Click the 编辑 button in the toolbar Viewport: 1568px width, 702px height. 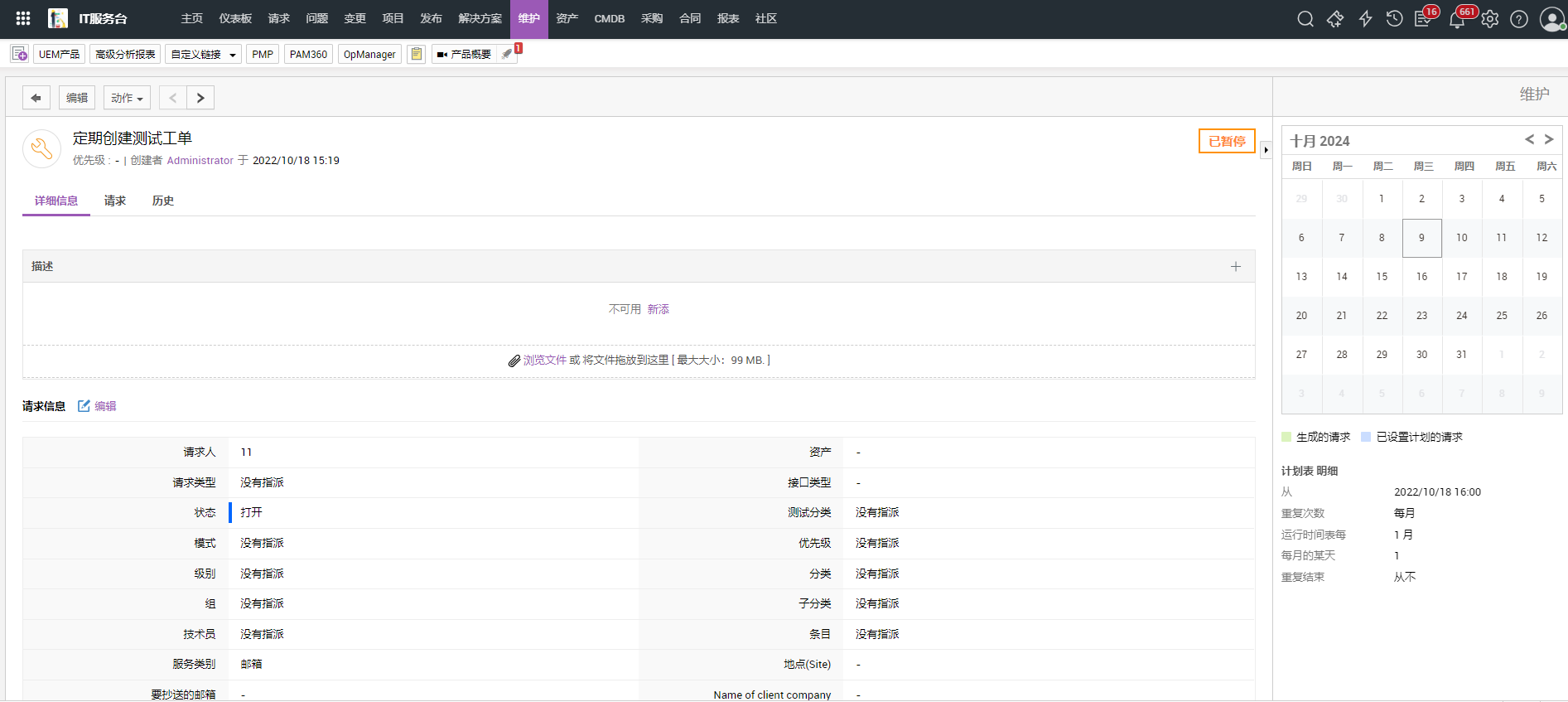pyautogui.click(x=77, y=98)
